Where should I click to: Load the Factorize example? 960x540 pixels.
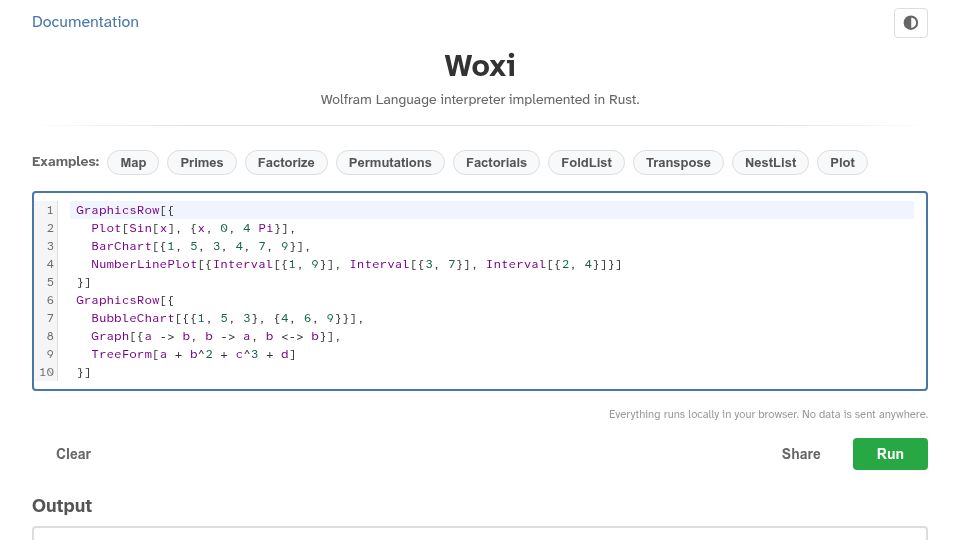pyautogui.click(x=286, y=163)
